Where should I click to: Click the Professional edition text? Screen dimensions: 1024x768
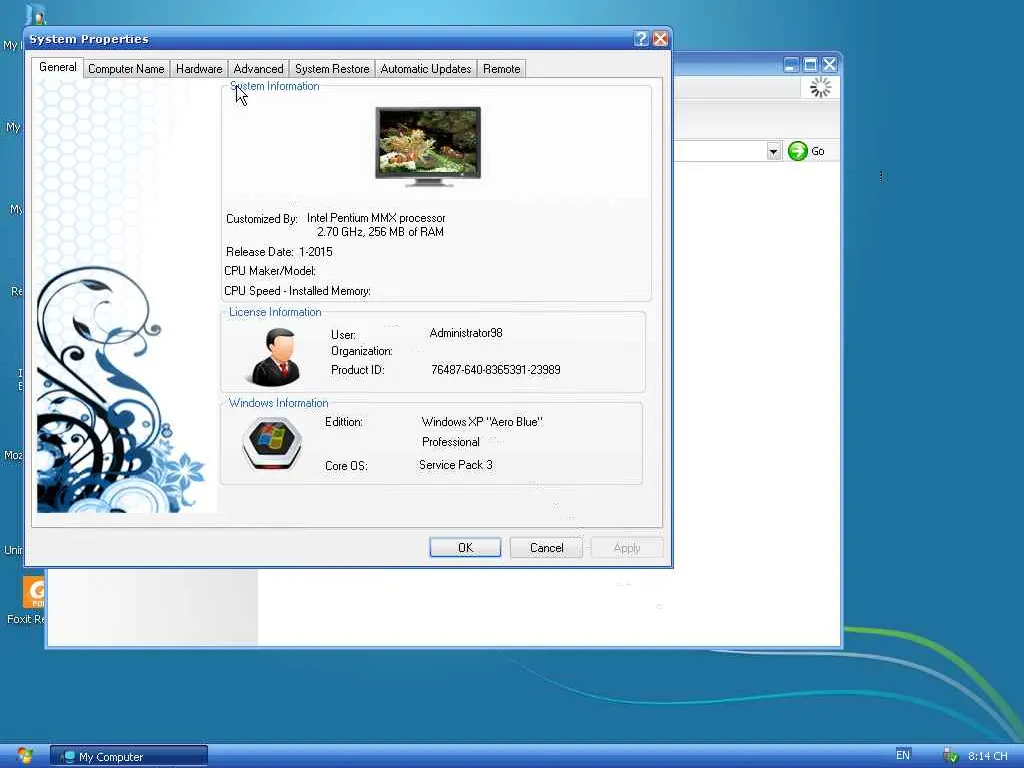451,442
